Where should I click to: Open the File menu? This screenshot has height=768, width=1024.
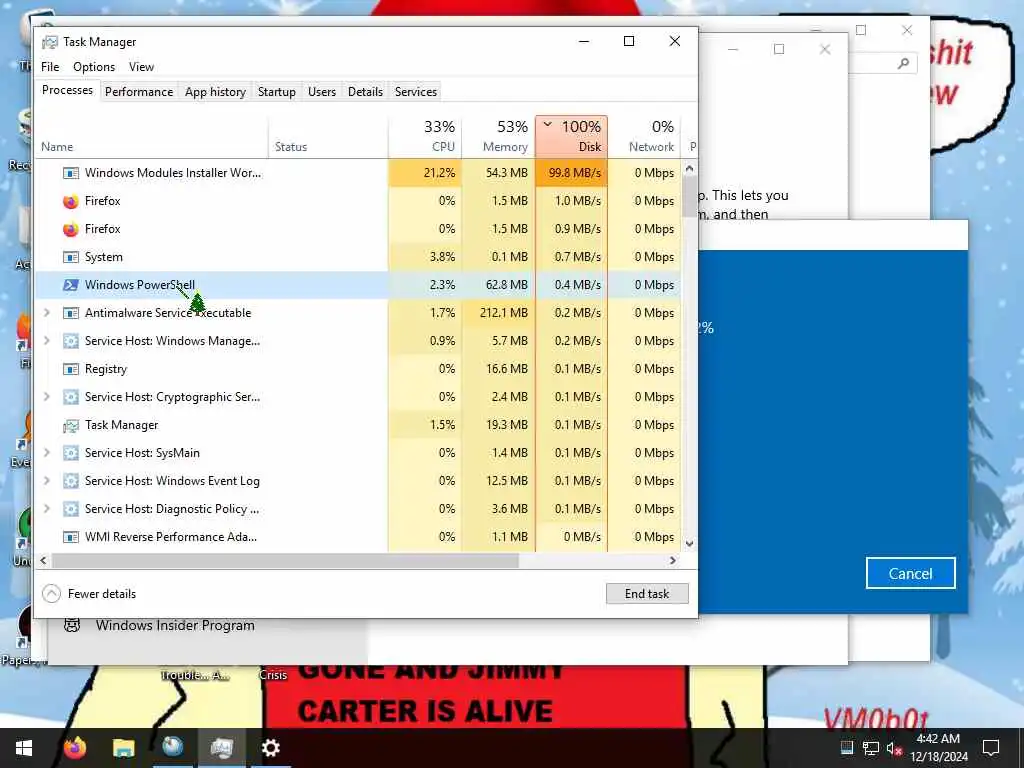click(50, 67)
